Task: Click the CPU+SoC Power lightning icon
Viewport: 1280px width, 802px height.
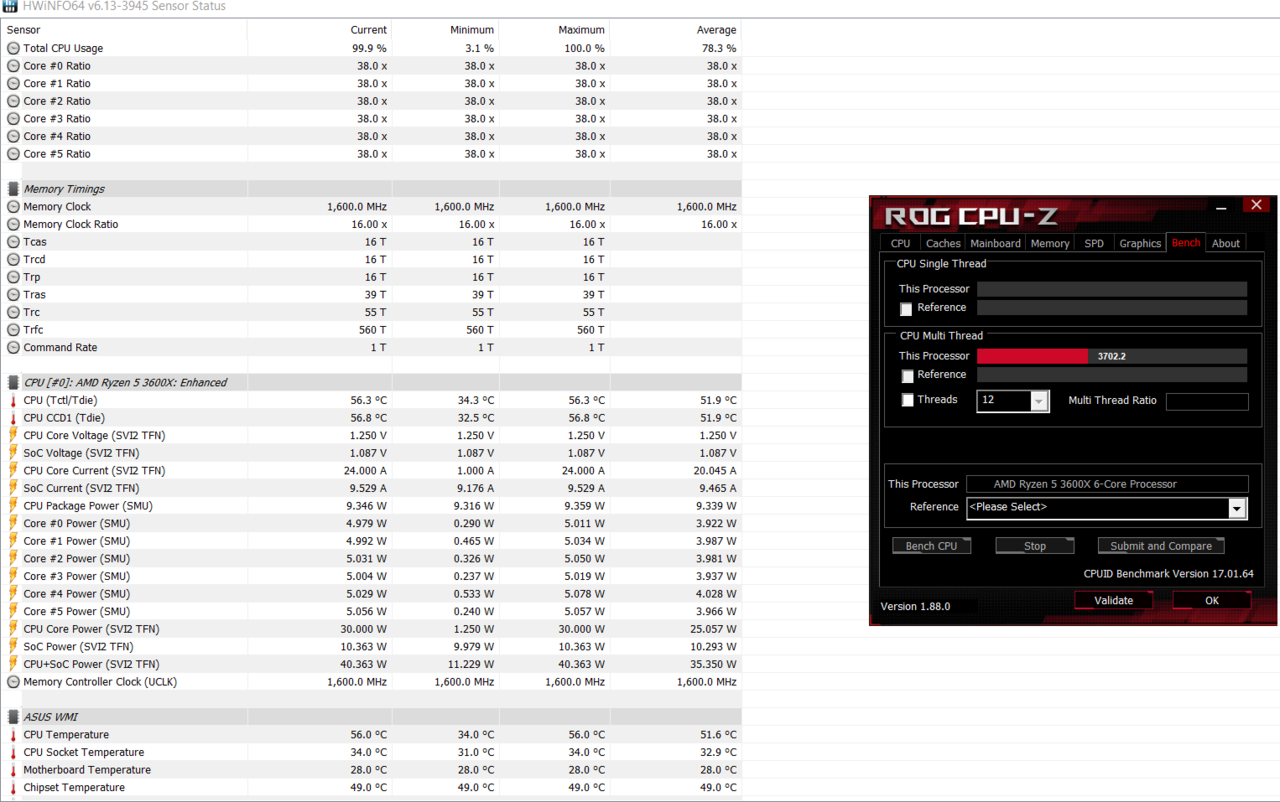Action: tap(13, 664)
